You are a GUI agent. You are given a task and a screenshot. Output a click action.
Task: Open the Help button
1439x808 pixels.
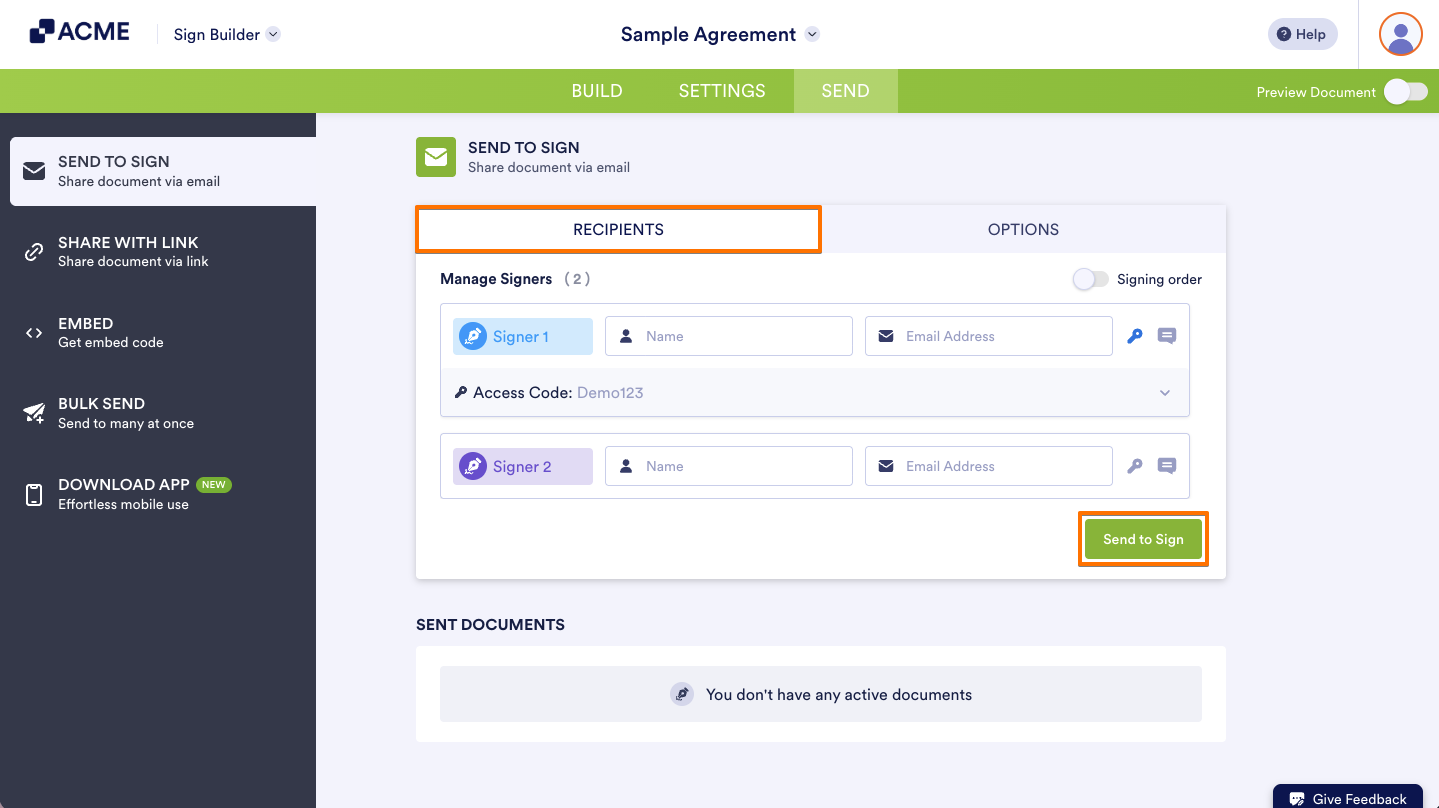(1302, 34)
